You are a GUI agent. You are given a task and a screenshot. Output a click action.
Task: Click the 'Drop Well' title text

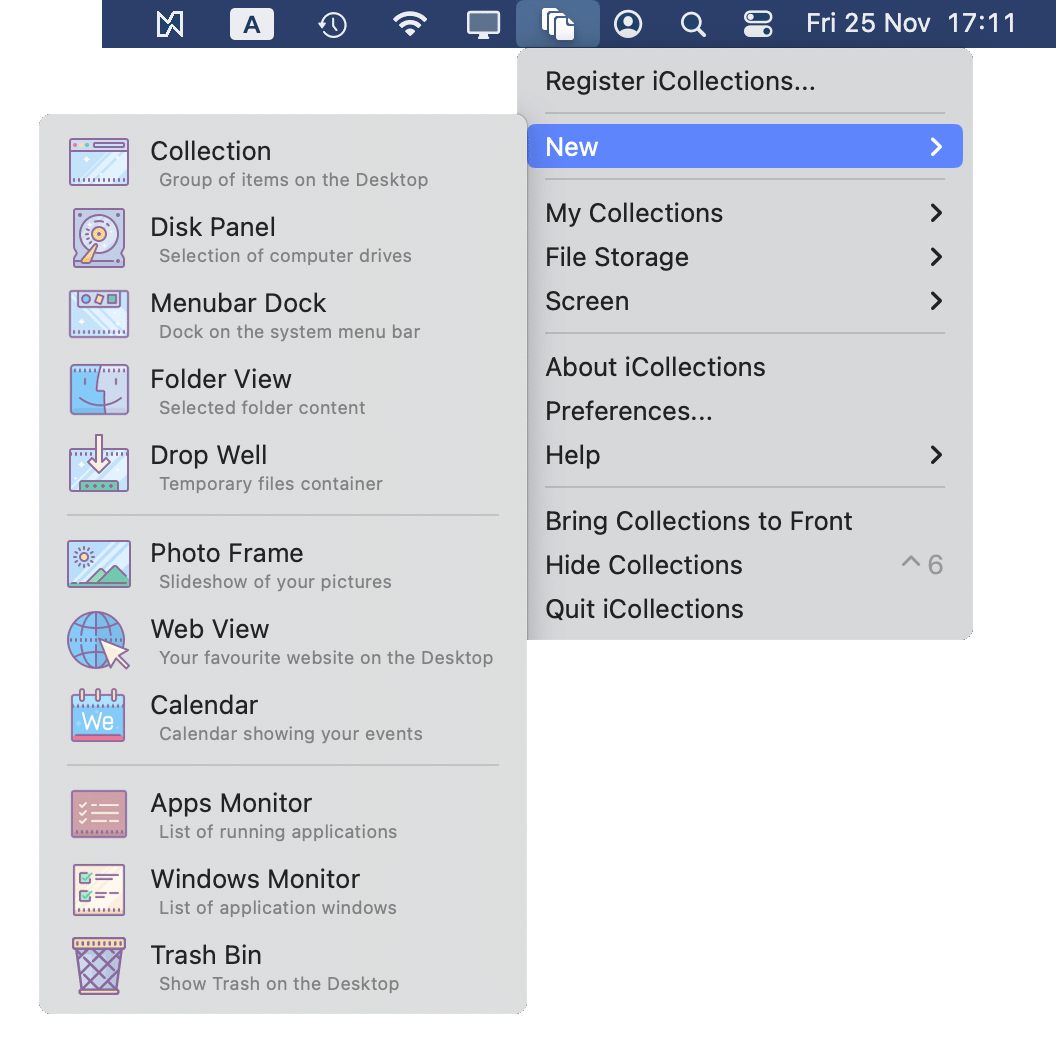209,456
